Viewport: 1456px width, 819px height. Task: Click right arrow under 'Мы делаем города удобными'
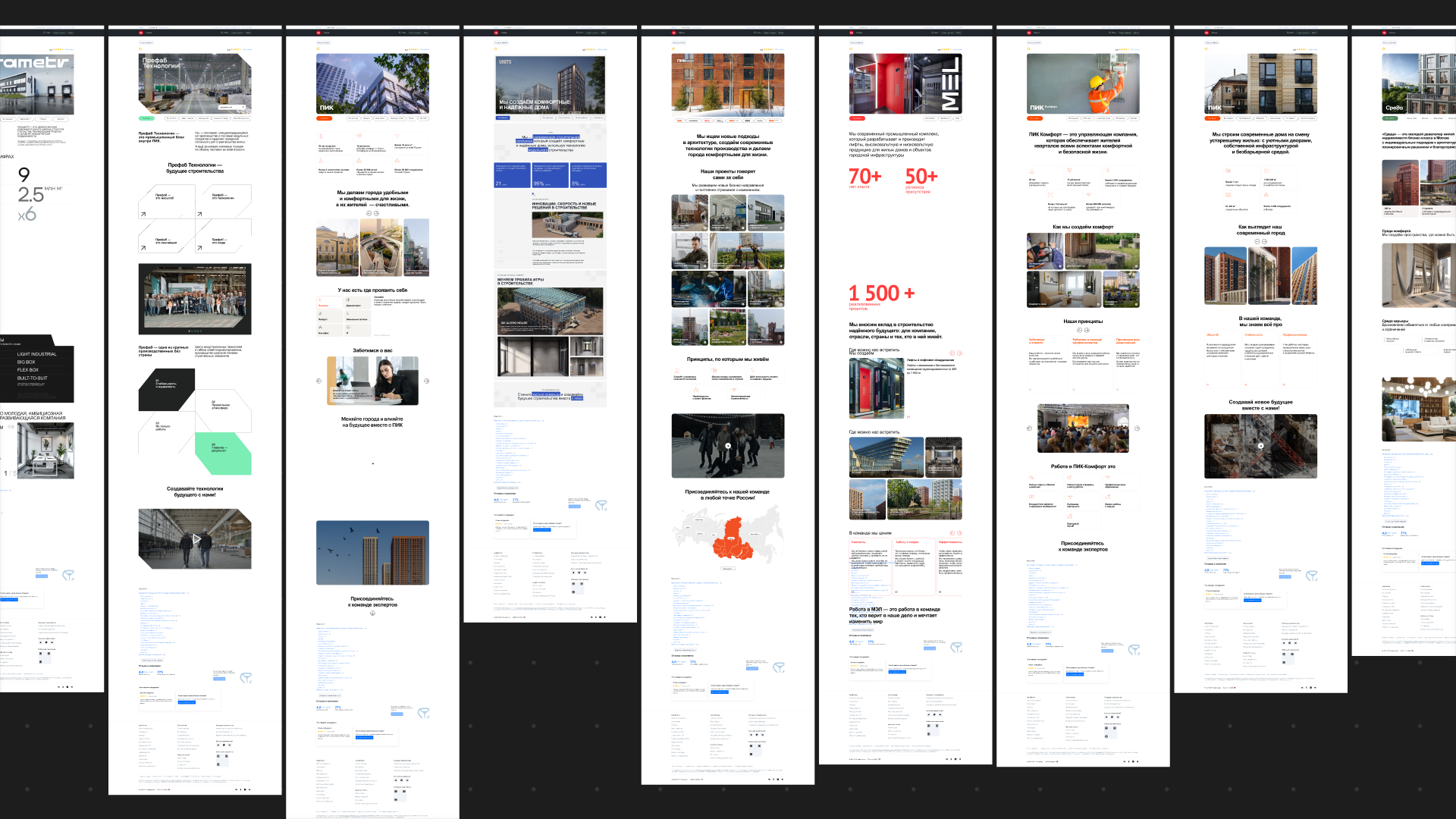376,213
